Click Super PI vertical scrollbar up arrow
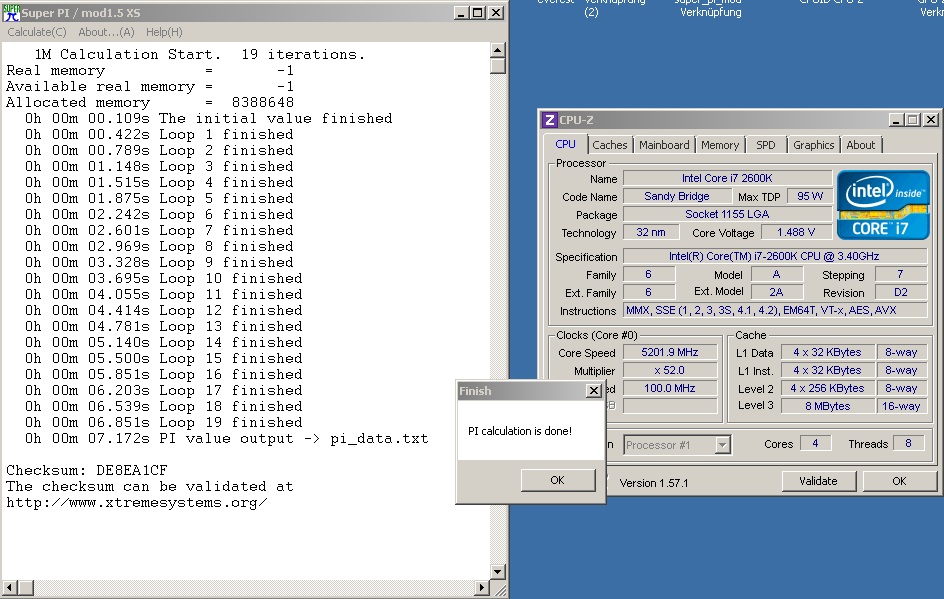Screen dimensions: 944x599 pyautogui.click(x=497, y=49)
